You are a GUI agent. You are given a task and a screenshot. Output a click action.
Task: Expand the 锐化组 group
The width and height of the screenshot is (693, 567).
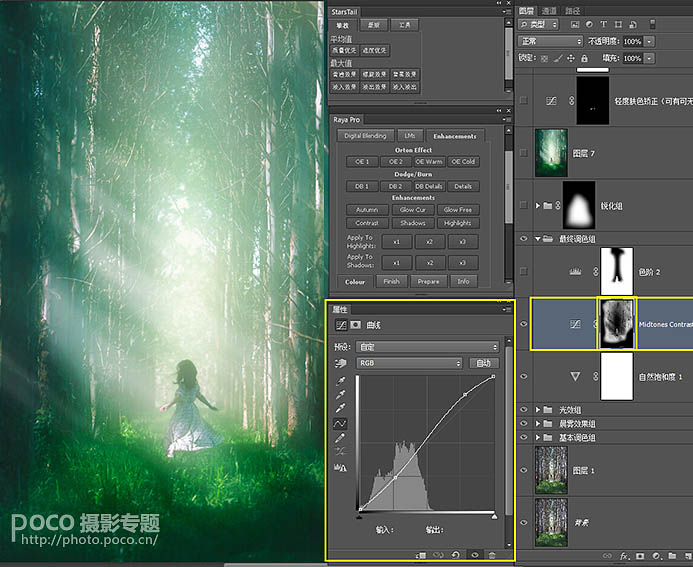[x=538, y=205]
